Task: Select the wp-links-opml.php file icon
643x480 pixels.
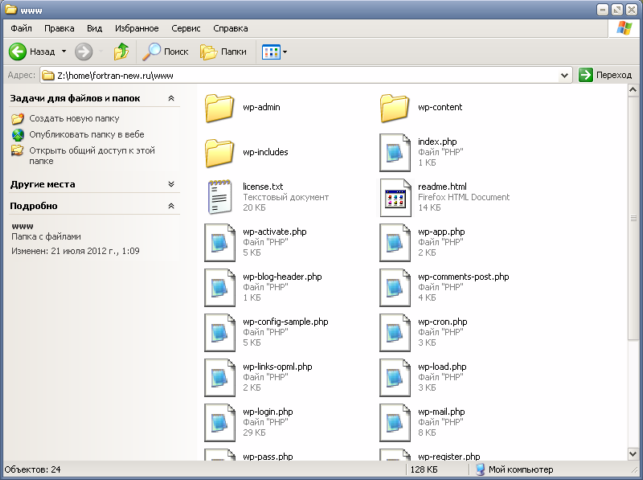Action: pos(220,378)
